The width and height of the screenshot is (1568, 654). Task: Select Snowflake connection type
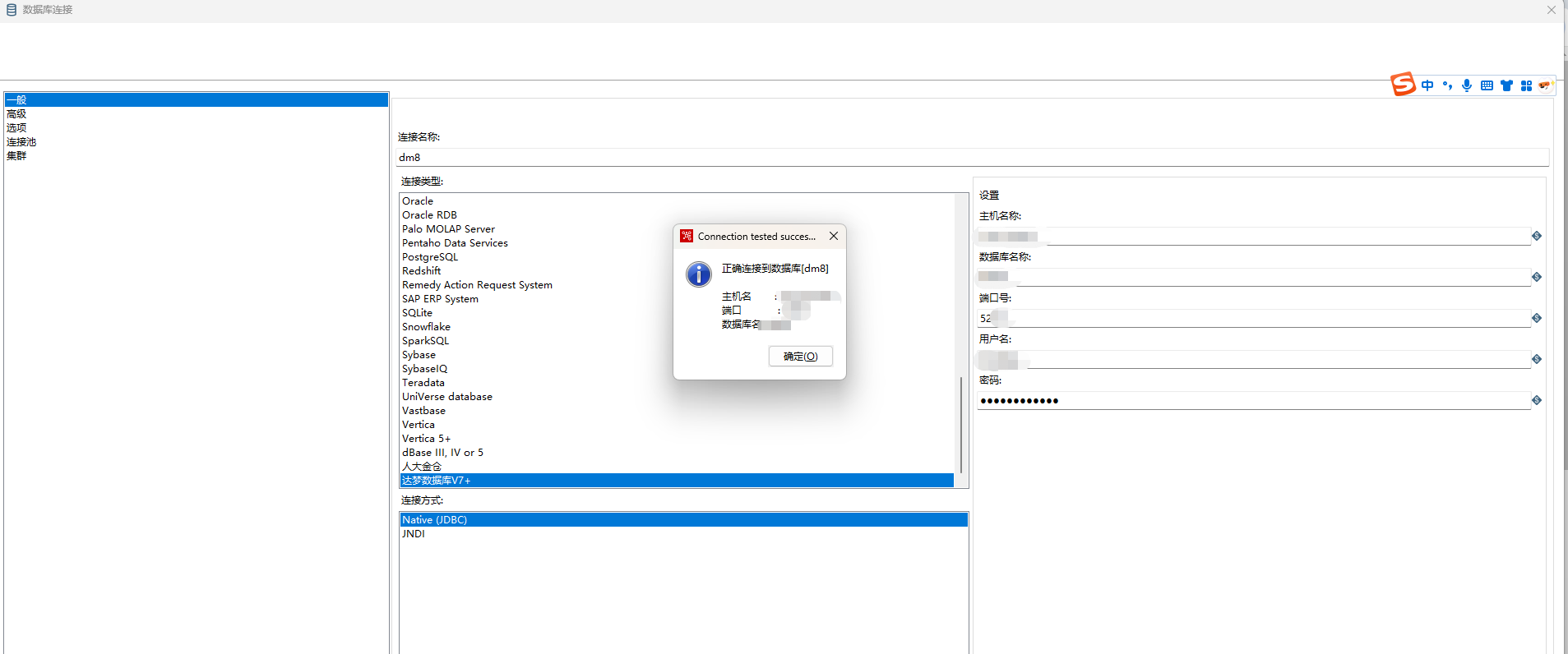coord(677,327)
